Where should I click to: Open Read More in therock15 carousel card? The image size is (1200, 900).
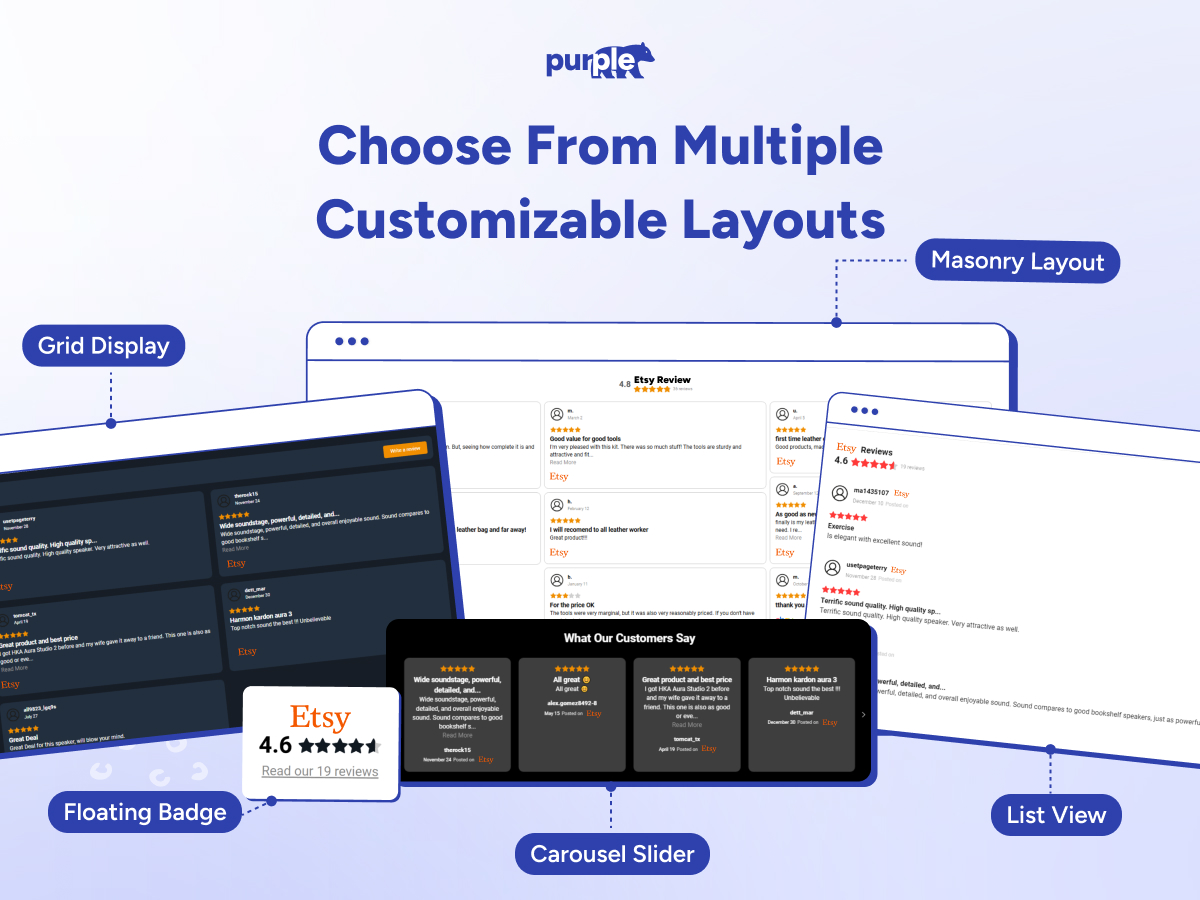457,735
